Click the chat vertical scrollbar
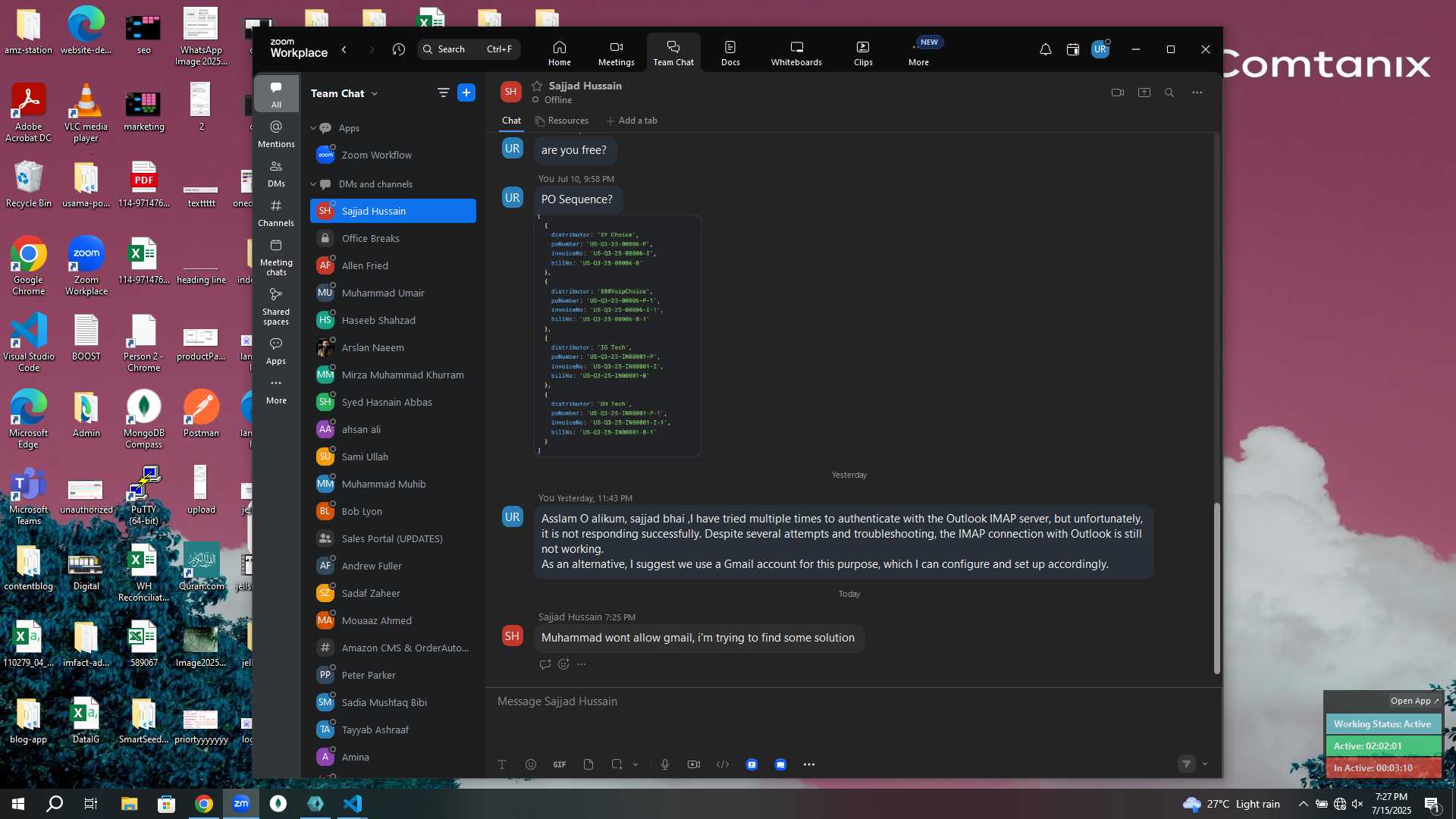Viewport: 1456px width, 819px height. tap(1216, 588)
